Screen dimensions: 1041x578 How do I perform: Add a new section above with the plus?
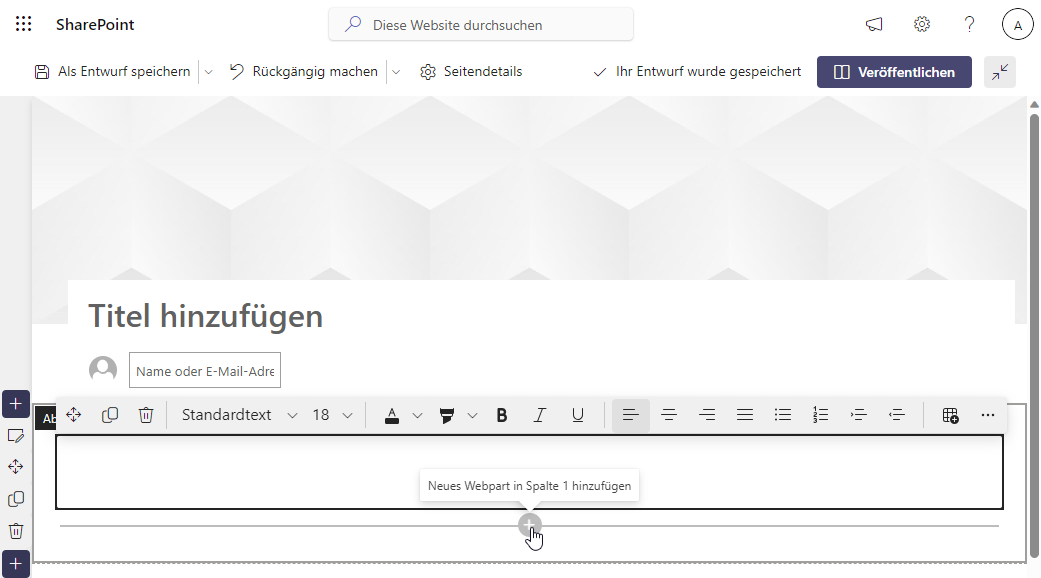pos(16,403)
